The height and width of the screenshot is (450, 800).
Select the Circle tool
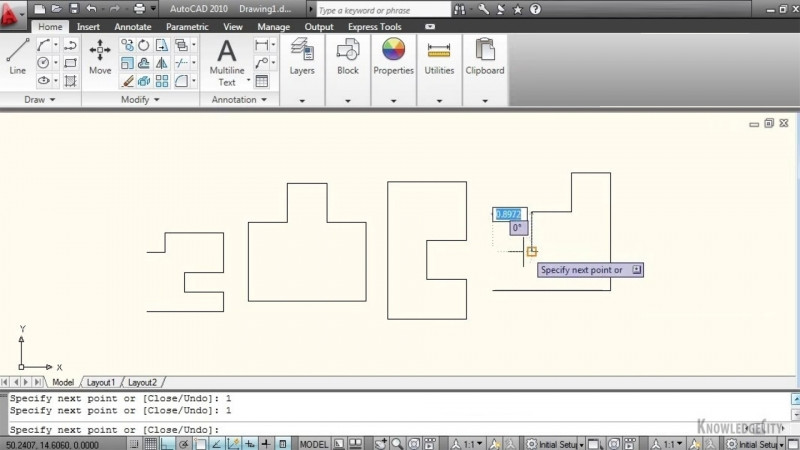(x=43, y=63)
